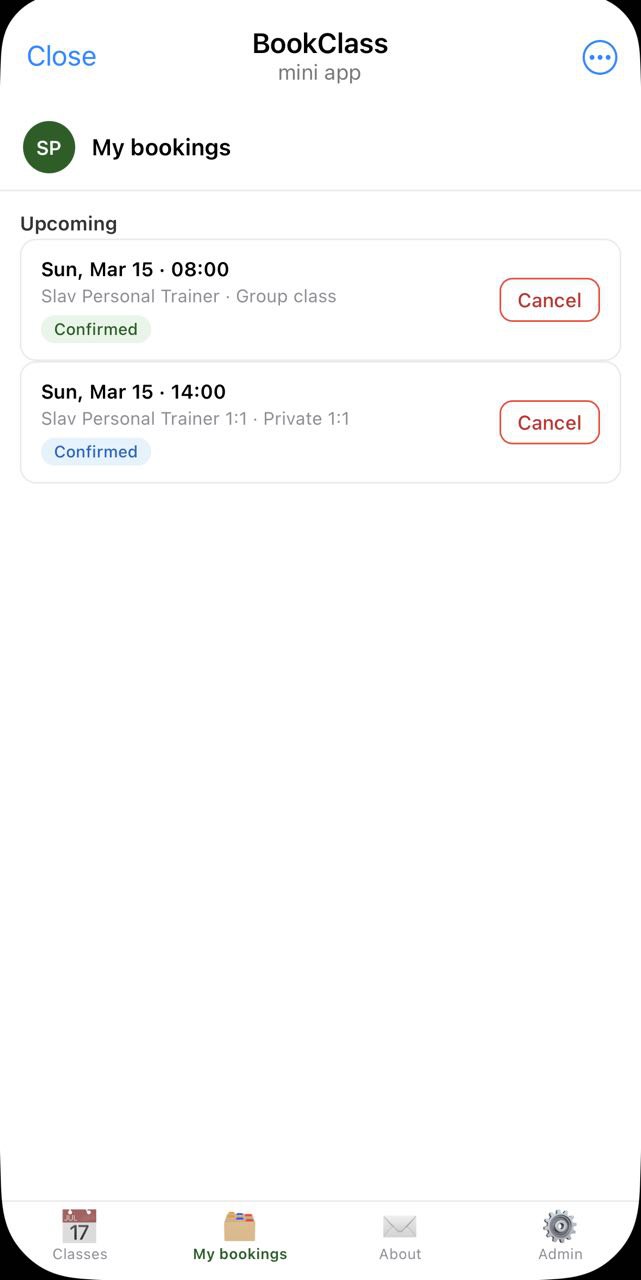641x1280 pixels.
Task: Switch to the Classes tab
Action: coord(79,1238)
